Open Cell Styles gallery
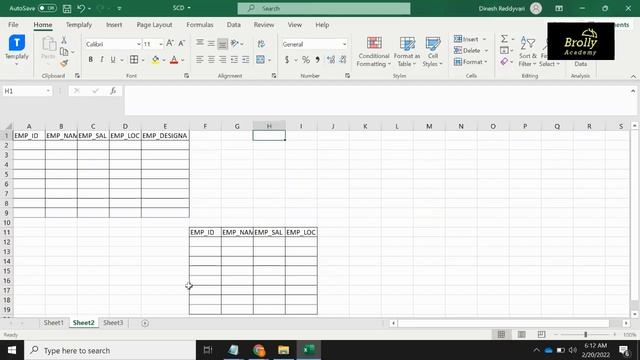The height and width of the screenshot is (360, 640). (433, 51)
